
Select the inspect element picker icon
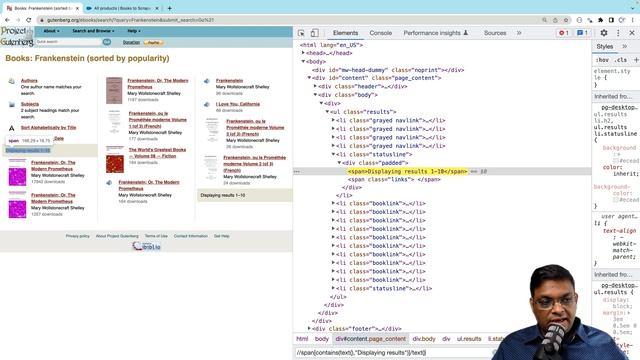(x=301, y=33)
